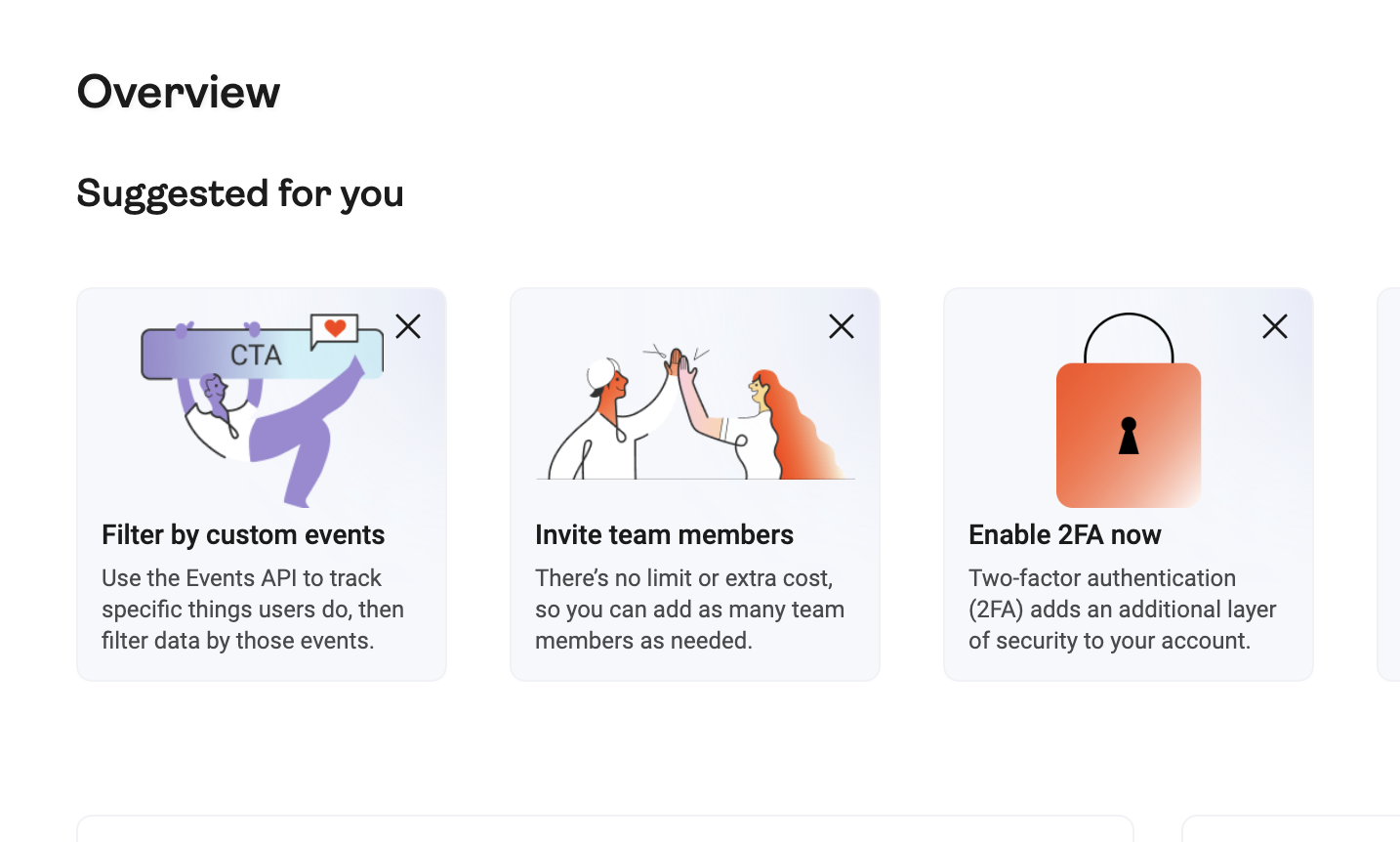1400x842 pixels.
Task: Select the Enable 2FA now title
Action: 1064,534
